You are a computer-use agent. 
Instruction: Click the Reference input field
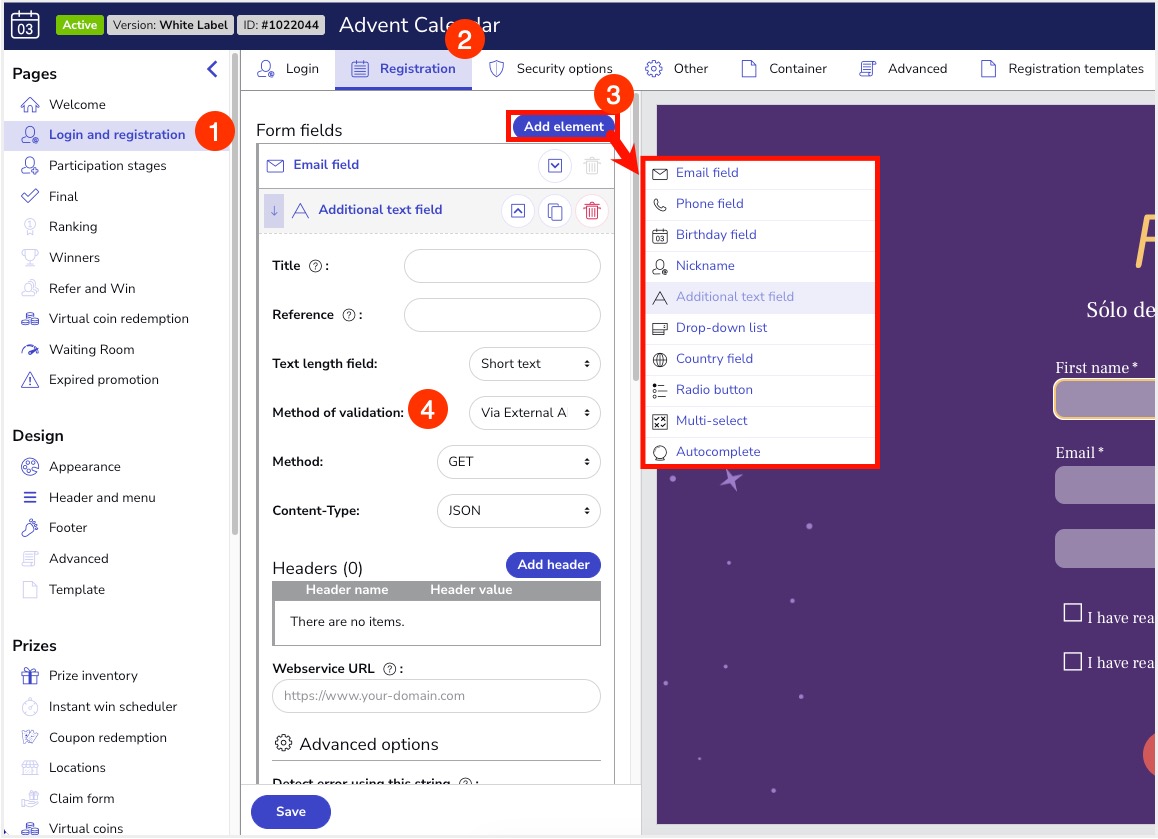502,315
